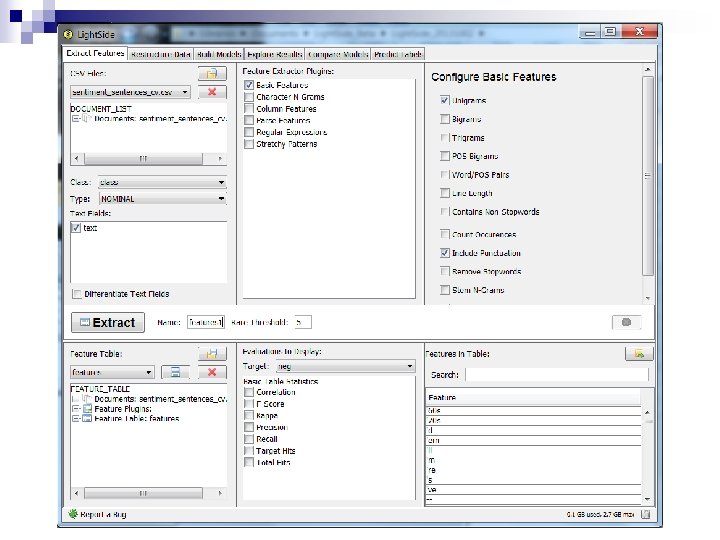Select the 've feature row
Screen dimensions: 720x540
click(534, 490)
